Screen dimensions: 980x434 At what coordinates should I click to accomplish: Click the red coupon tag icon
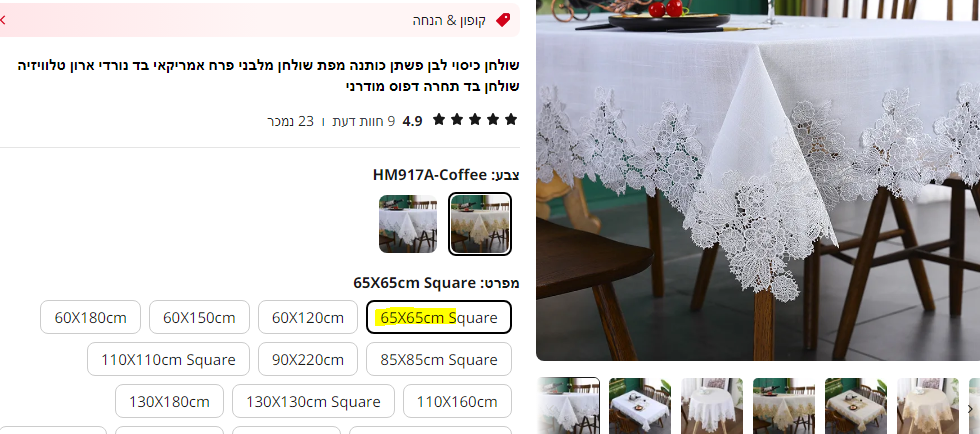click(503, 20)
